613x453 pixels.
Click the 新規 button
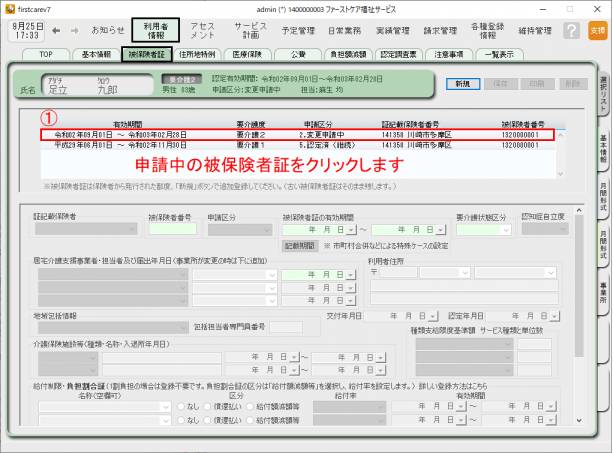(461, 84)
